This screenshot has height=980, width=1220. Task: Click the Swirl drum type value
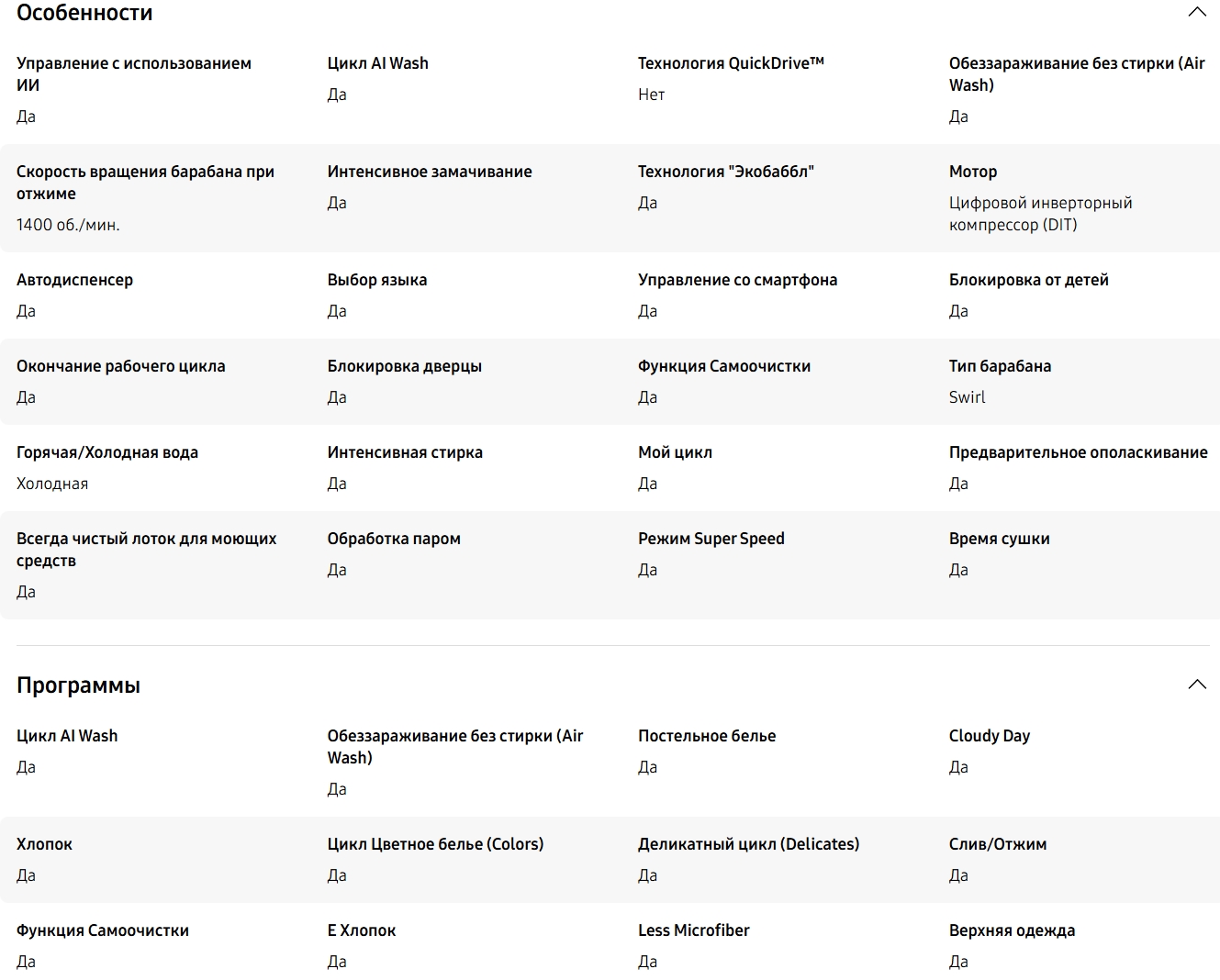pyautogui.click(x=967, y=397)
